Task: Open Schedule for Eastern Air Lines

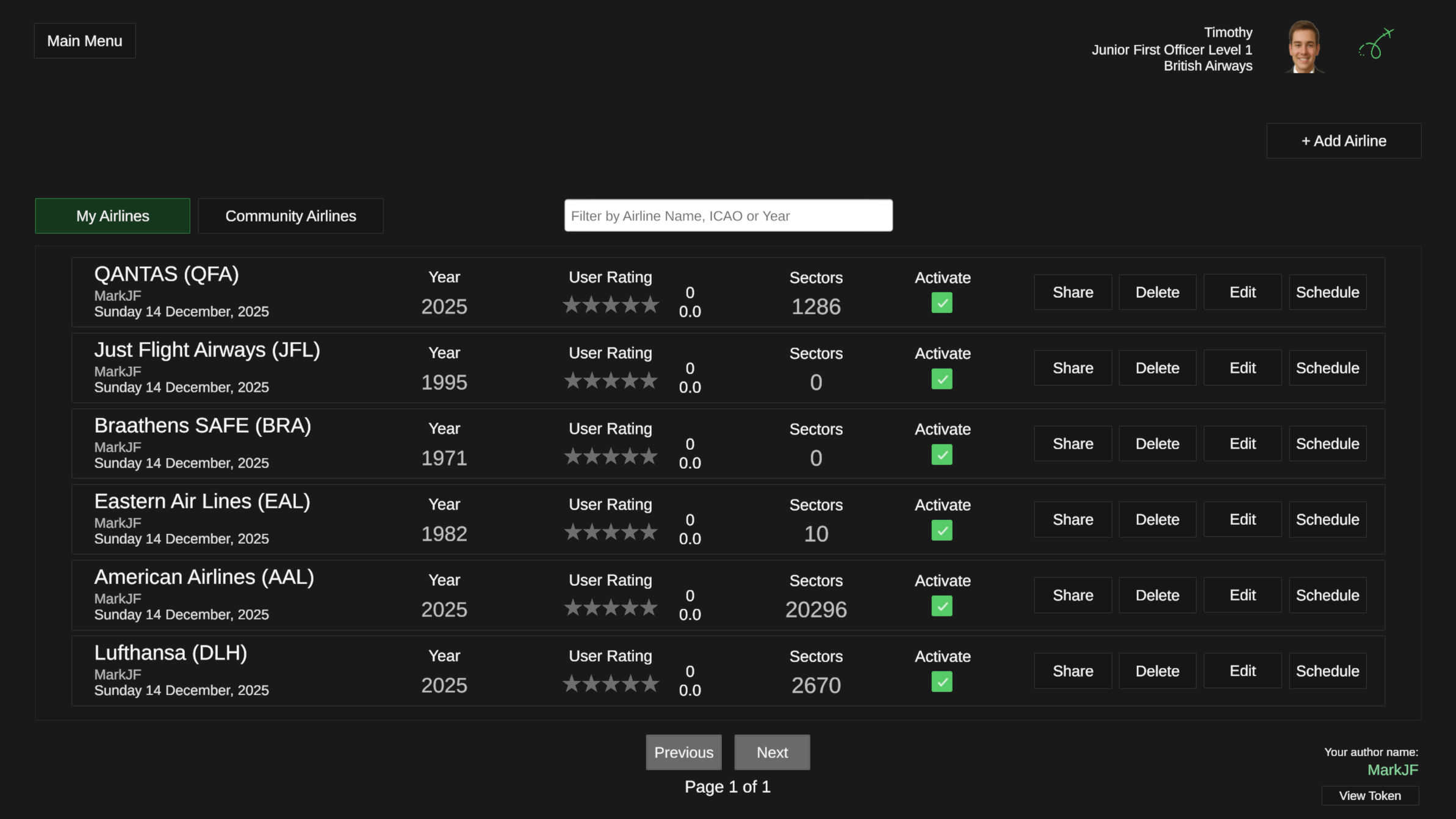Action: 1327,519
